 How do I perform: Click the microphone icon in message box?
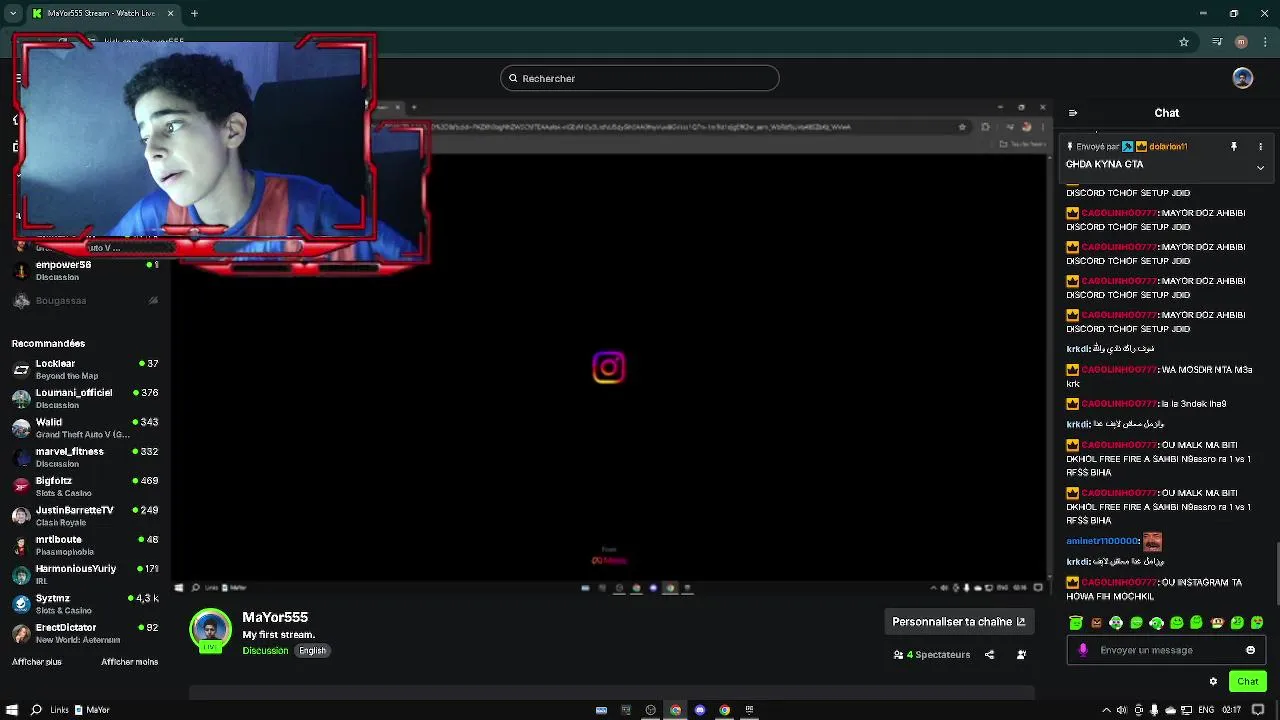(x=1083, y=650)
